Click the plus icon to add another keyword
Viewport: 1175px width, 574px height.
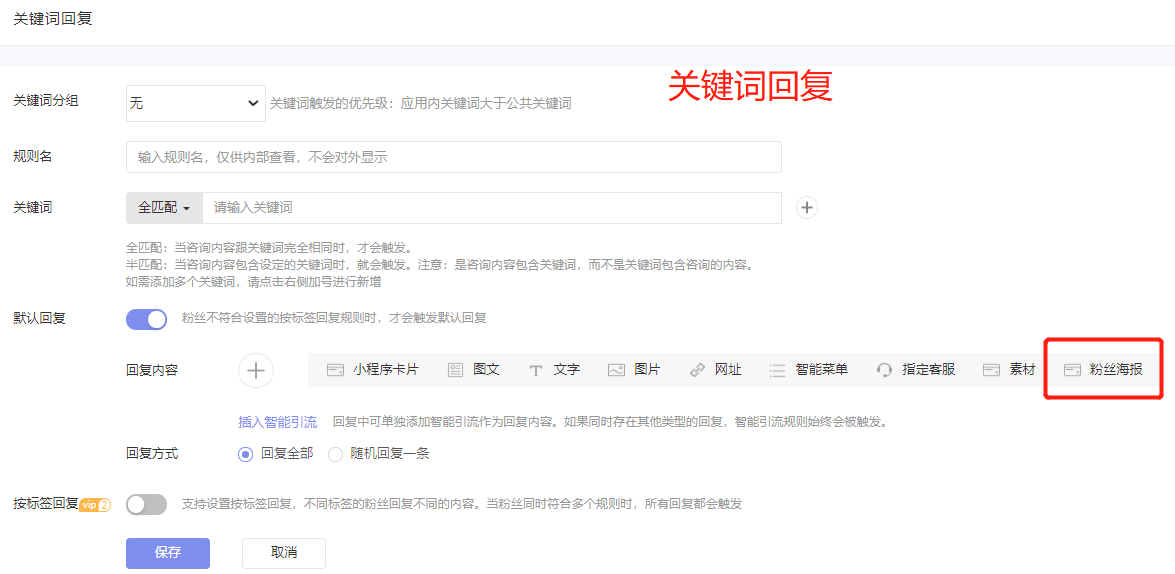(807, 208)
